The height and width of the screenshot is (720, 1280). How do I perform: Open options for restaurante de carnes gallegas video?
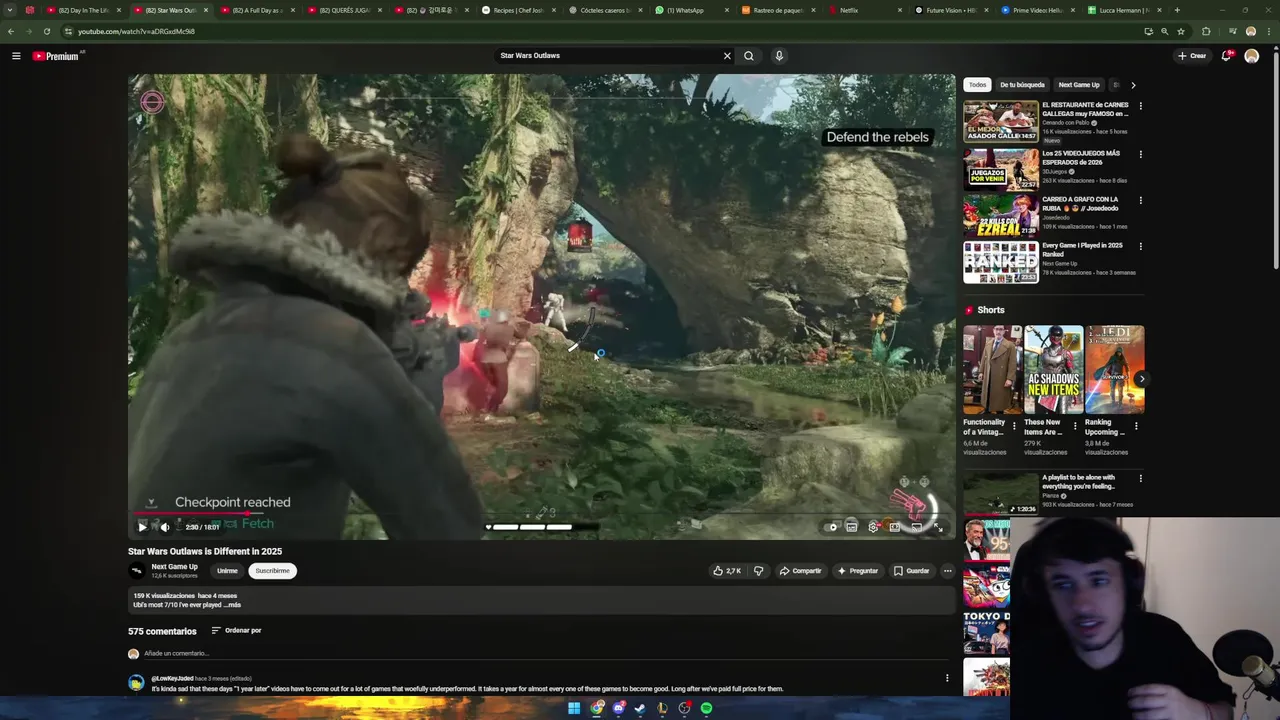[1140, 106]
